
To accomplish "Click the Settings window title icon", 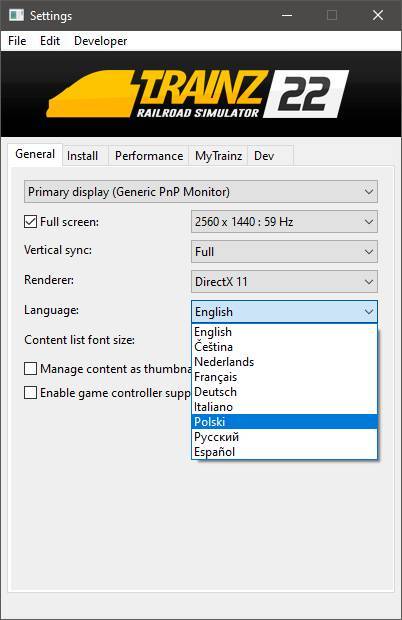I will (16, 15).
